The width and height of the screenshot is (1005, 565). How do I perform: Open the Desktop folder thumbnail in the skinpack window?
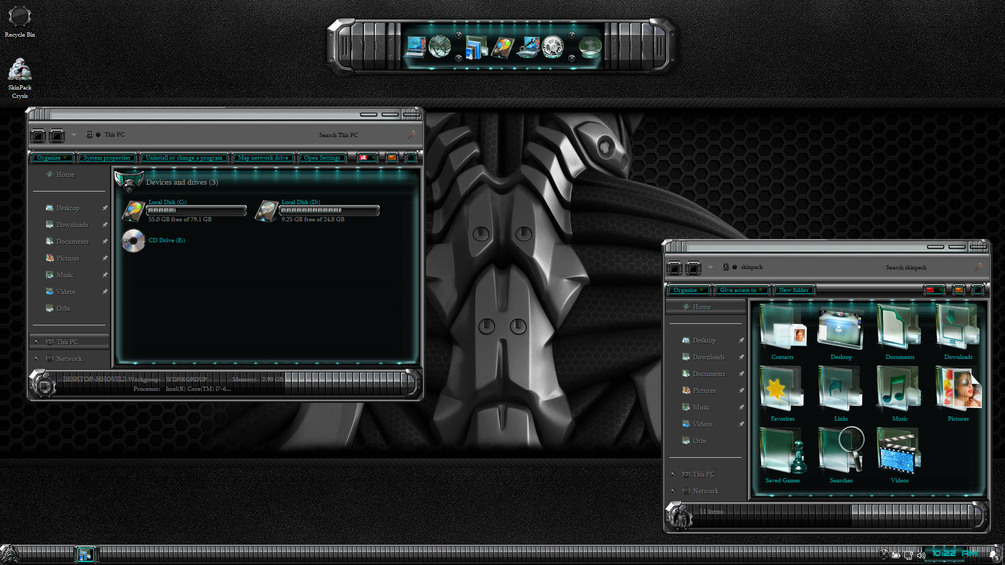coord(840,332)
